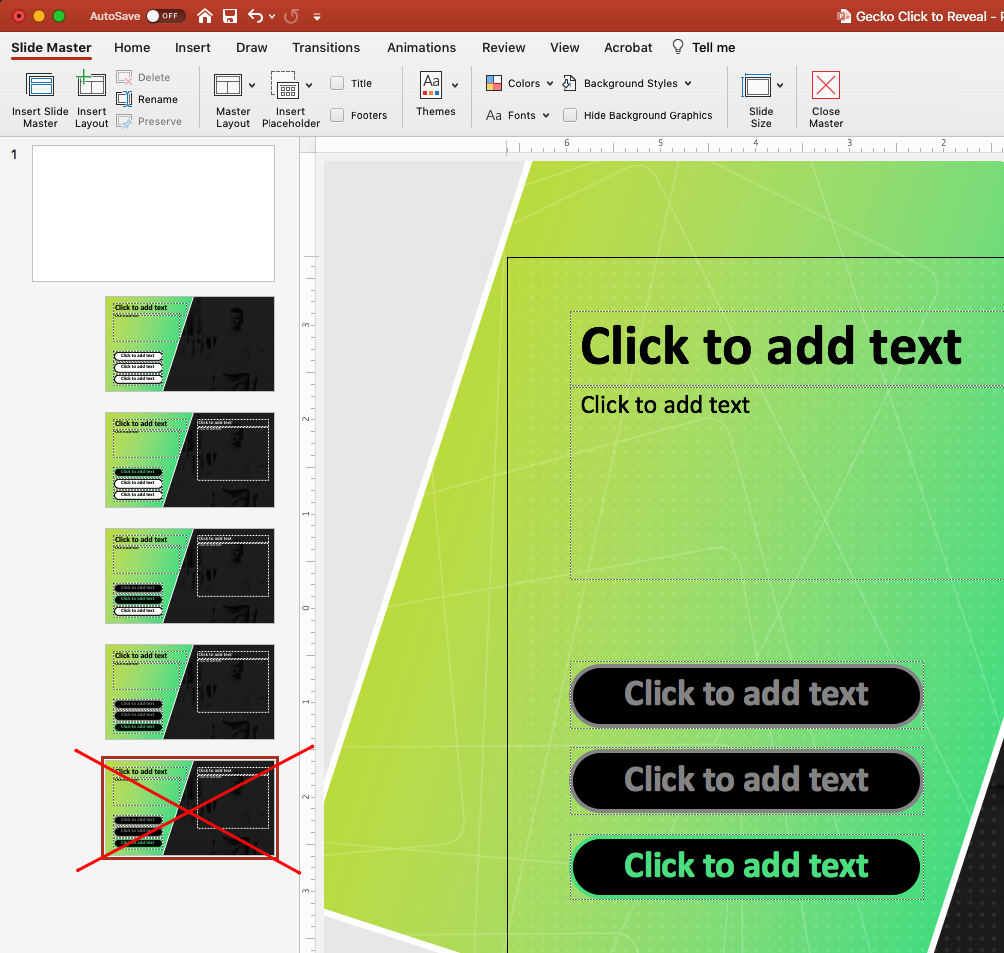Enable the Title checkbox
Image resolution: width=1004 pixels, height=953 pixels.
point(337,83)
